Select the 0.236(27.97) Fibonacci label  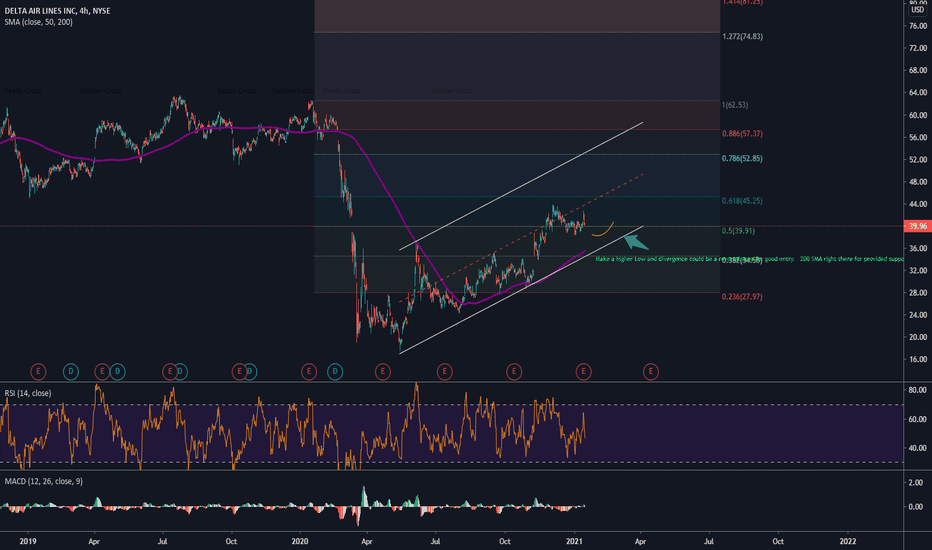[x=742, y=296]
